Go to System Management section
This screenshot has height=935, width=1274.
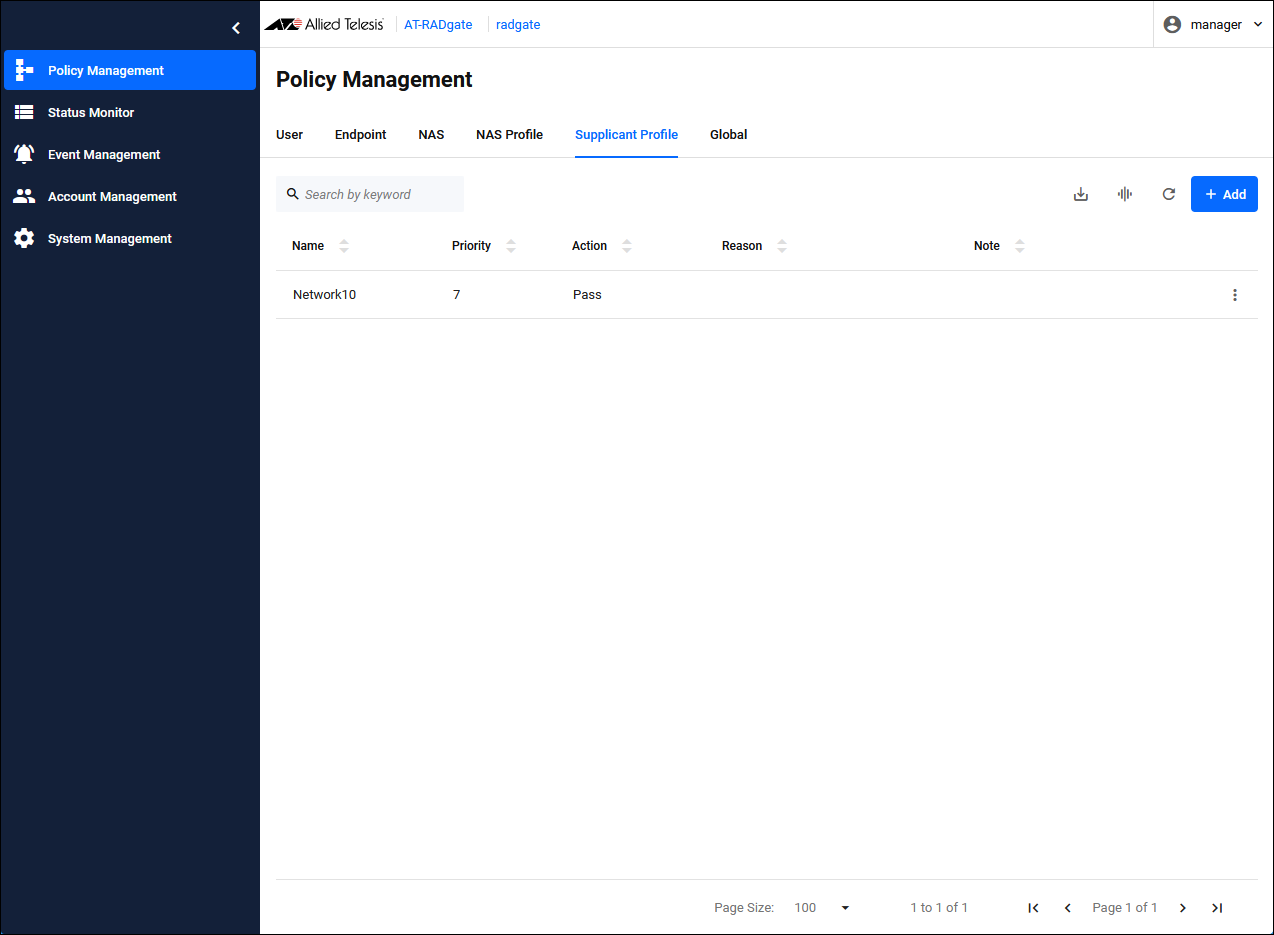(110, 239)
